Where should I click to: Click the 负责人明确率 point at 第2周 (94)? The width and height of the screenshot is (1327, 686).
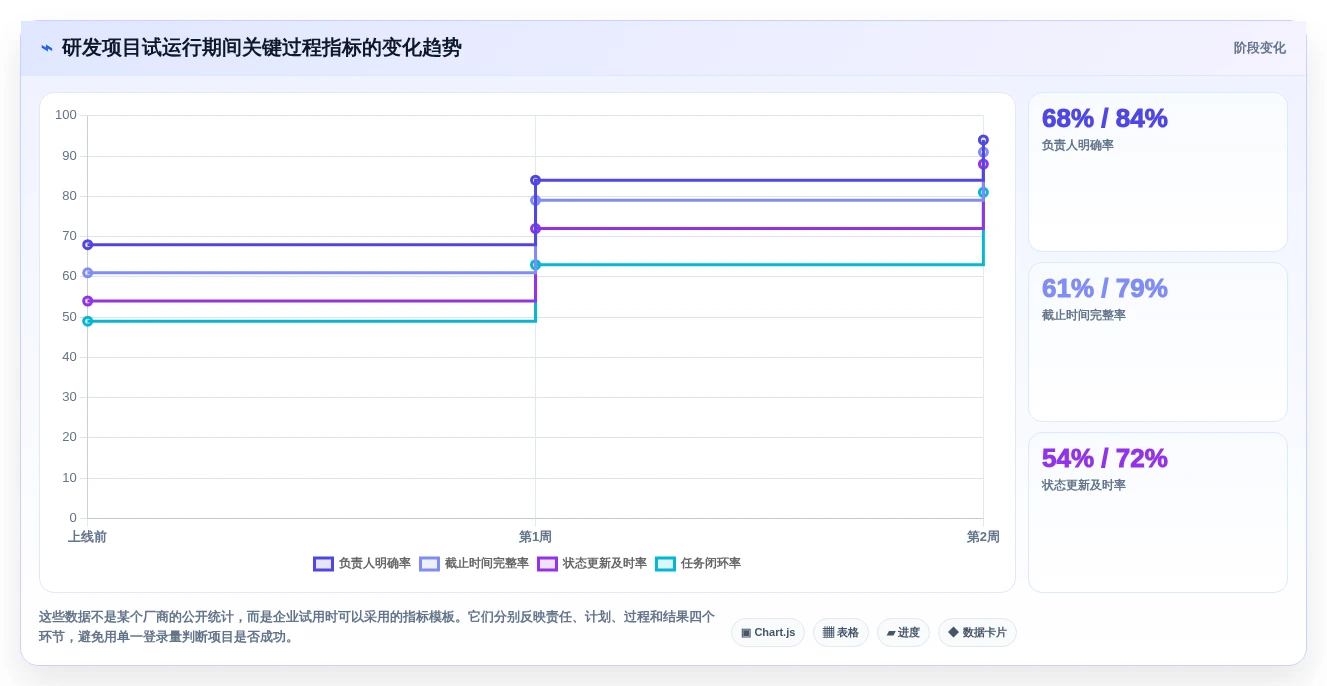click(x=983, y=140)
